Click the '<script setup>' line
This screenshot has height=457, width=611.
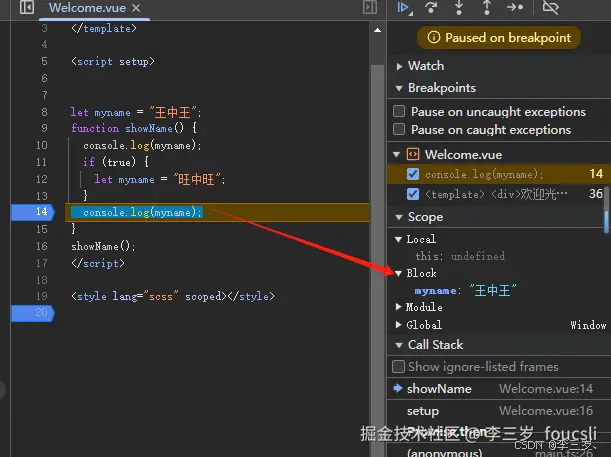coord(113,62)
